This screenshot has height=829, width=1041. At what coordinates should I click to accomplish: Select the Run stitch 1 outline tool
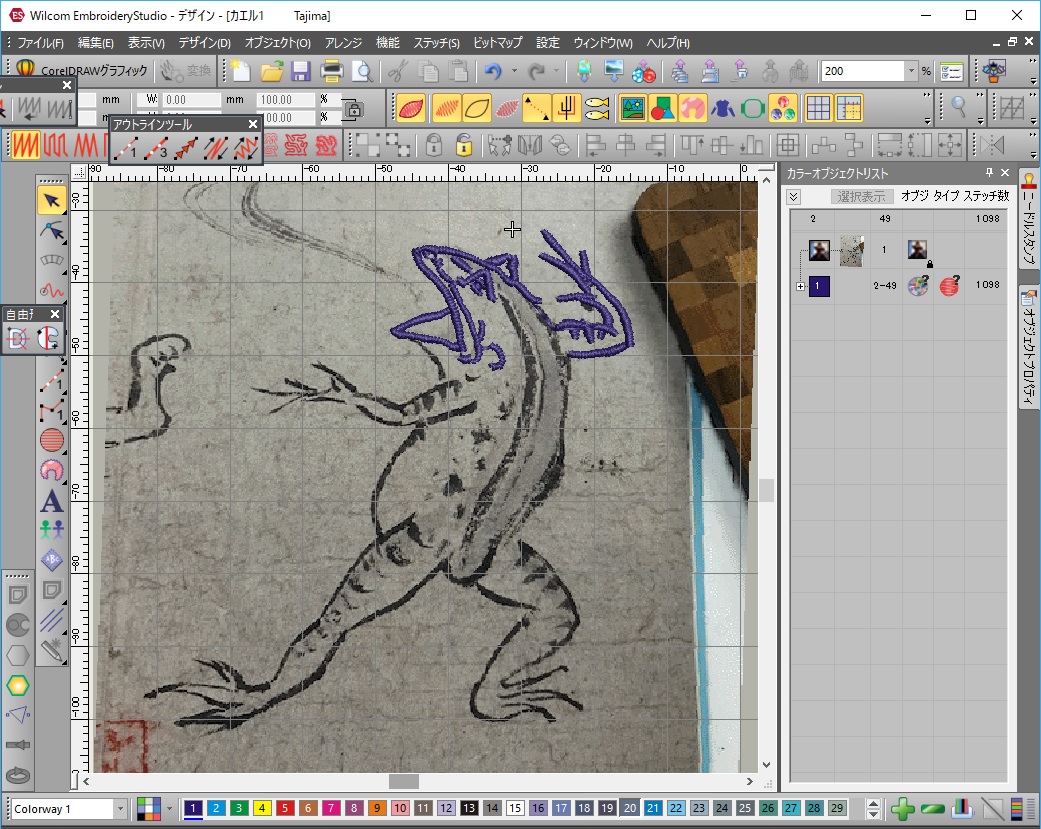point(125,148)
